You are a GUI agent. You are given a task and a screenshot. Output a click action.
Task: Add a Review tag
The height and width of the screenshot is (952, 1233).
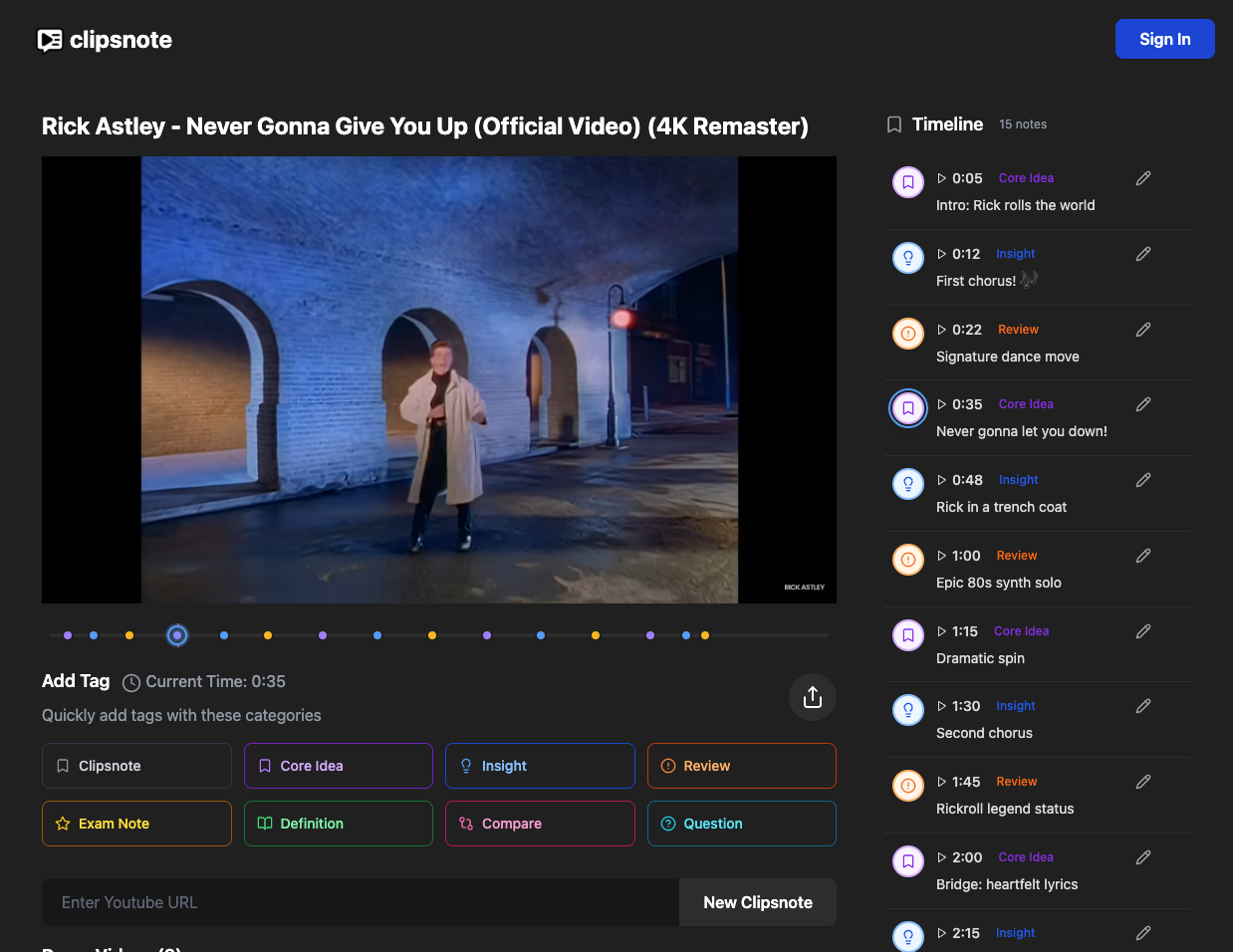click(x=742, y=766)
